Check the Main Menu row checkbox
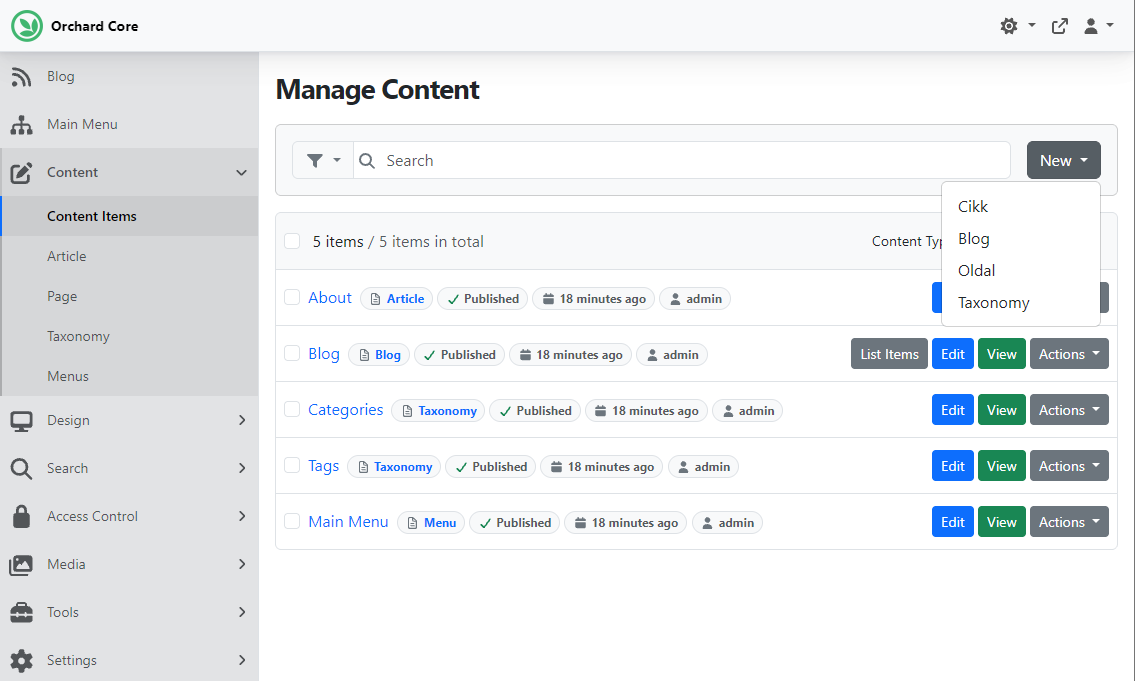1135x681 pixels. click(292, 521)
